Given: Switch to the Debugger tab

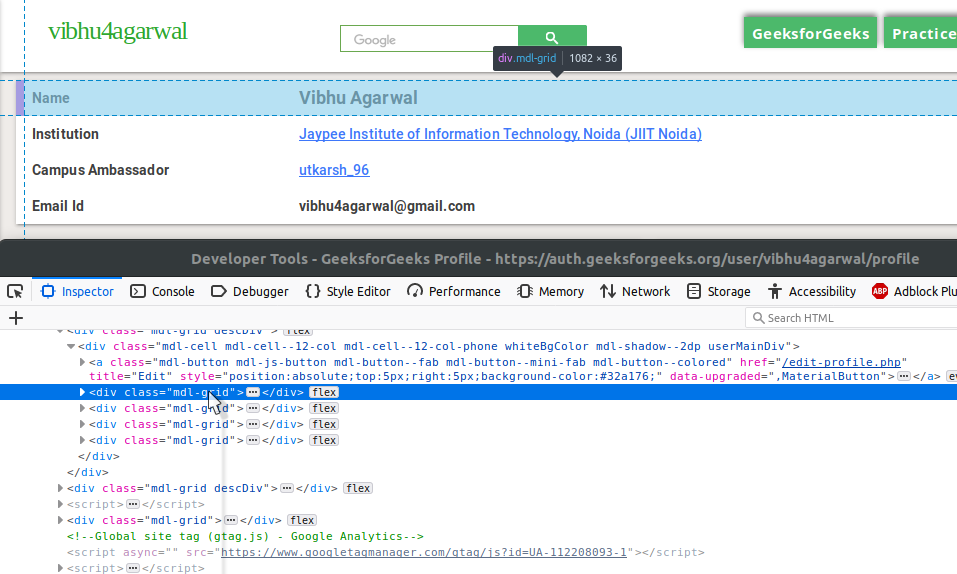Looking at the screenshot, I should 250,291.
